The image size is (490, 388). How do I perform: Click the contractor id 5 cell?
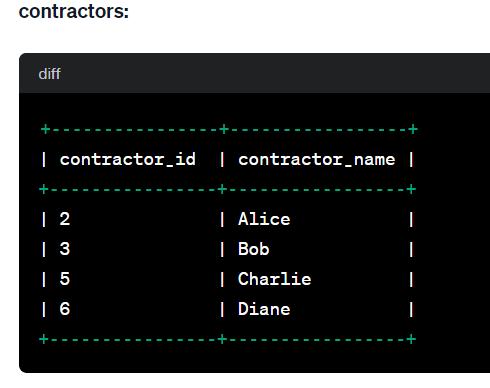pos(65,279)
